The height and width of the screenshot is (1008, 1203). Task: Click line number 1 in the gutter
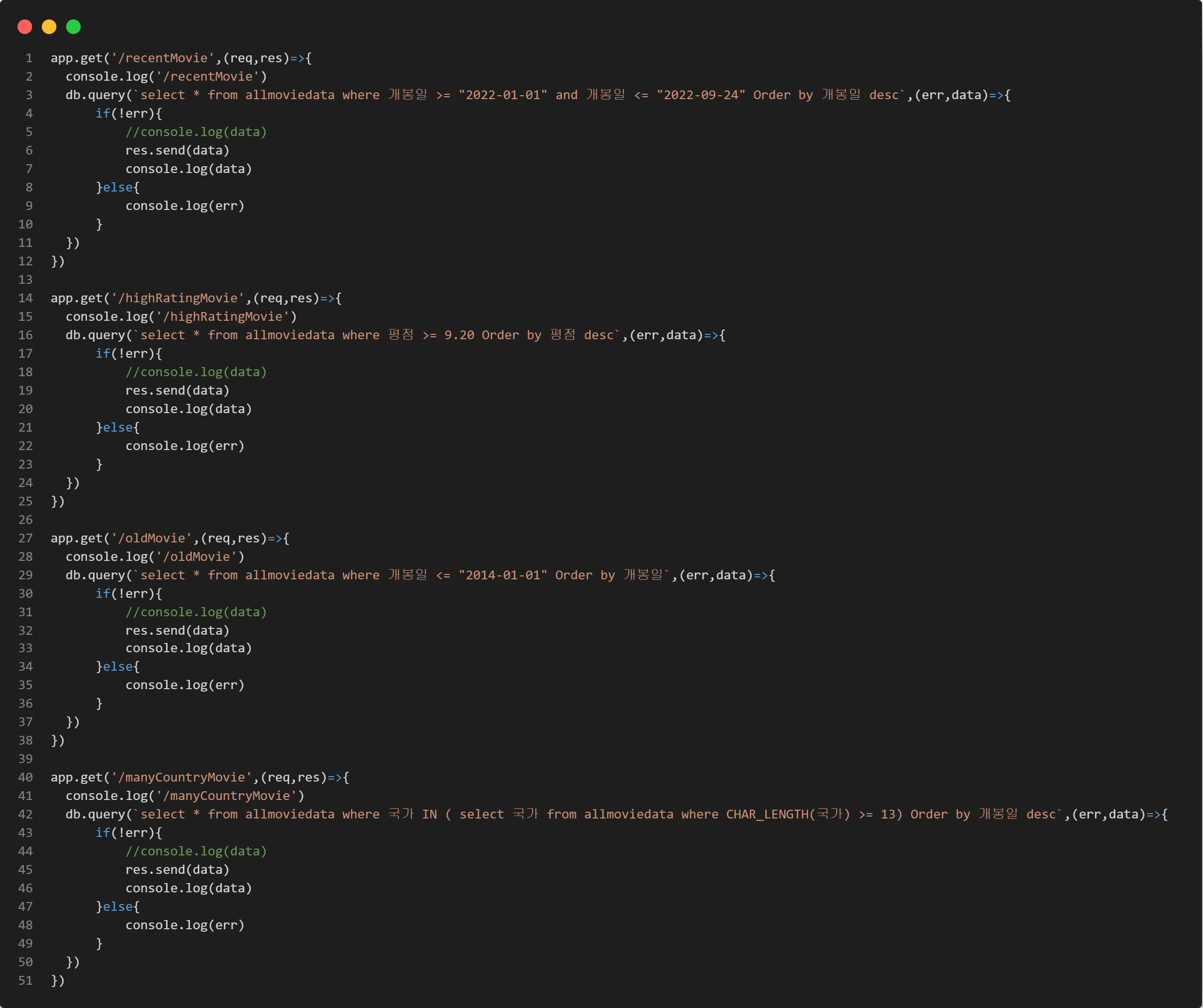(x=29, y=58)
